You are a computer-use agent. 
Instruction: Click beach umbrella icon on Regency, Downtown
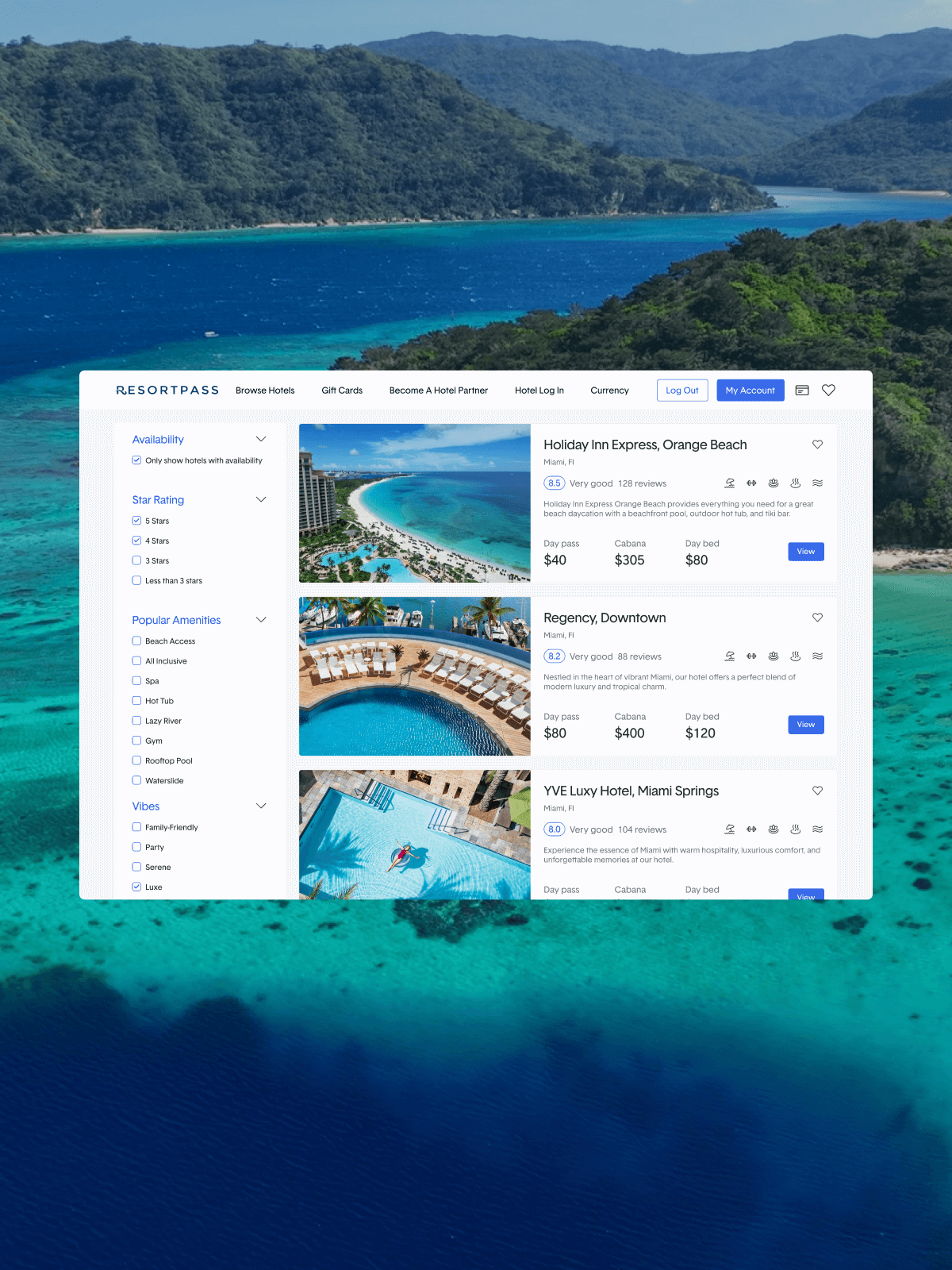click(730, 656)
